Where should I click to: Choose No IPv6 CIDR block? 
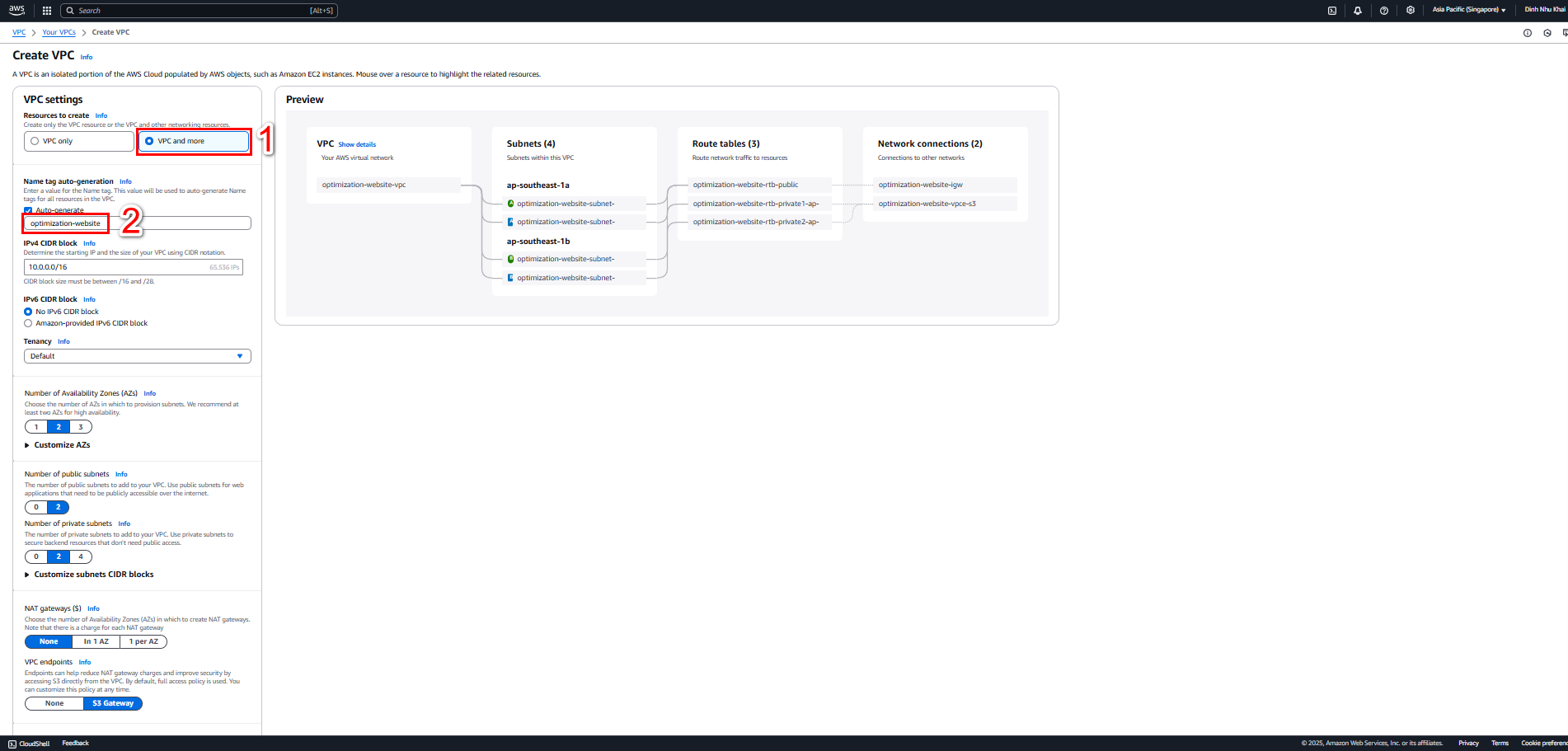[x=28, y=312]
